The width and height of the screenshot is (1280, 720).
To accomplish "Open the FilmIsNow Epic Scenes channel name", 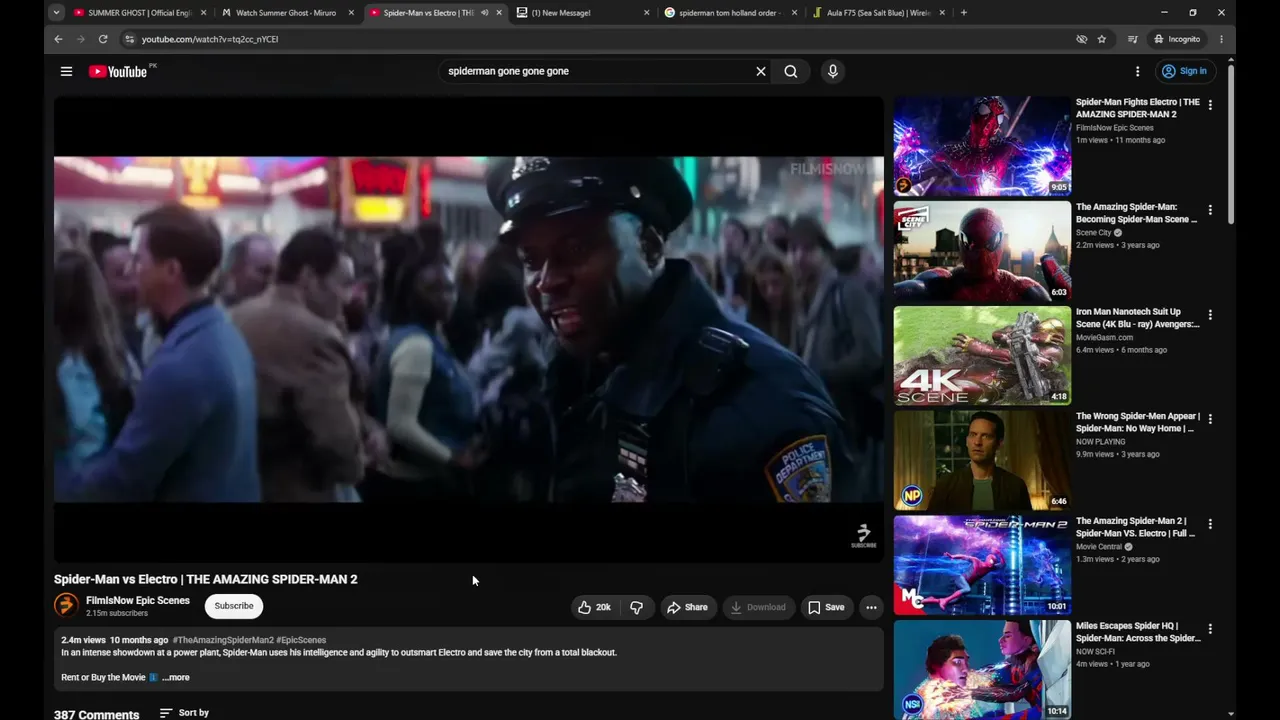I will tap(138, 600).
